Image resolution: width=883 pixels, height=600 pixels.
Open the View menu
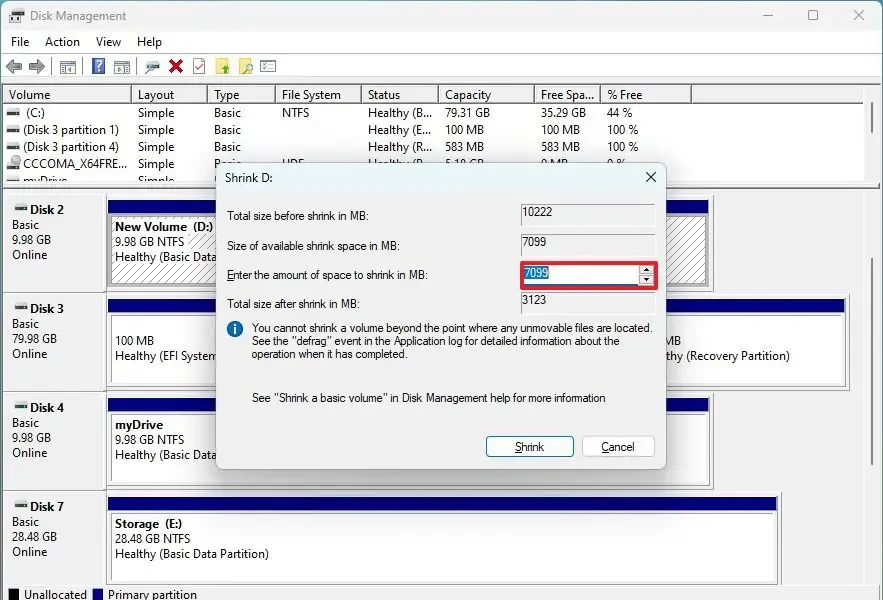pos(108,42)
